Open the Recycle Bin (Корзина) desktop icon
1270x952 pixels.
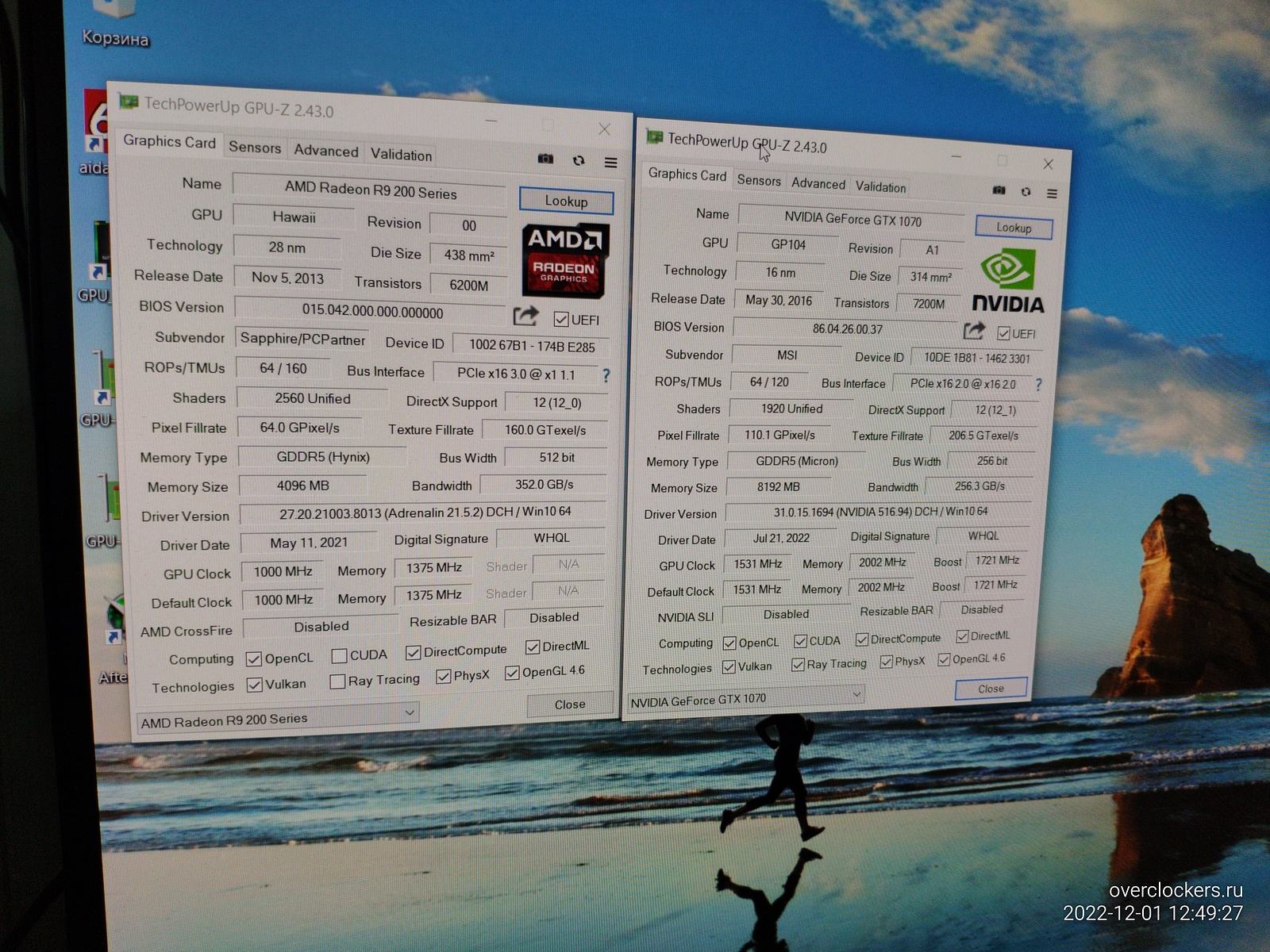[x=115, y=24]
